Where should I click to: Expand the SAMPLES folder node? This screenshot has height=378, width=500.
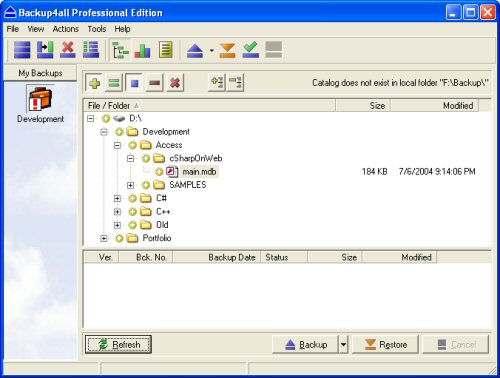point(131,185)
